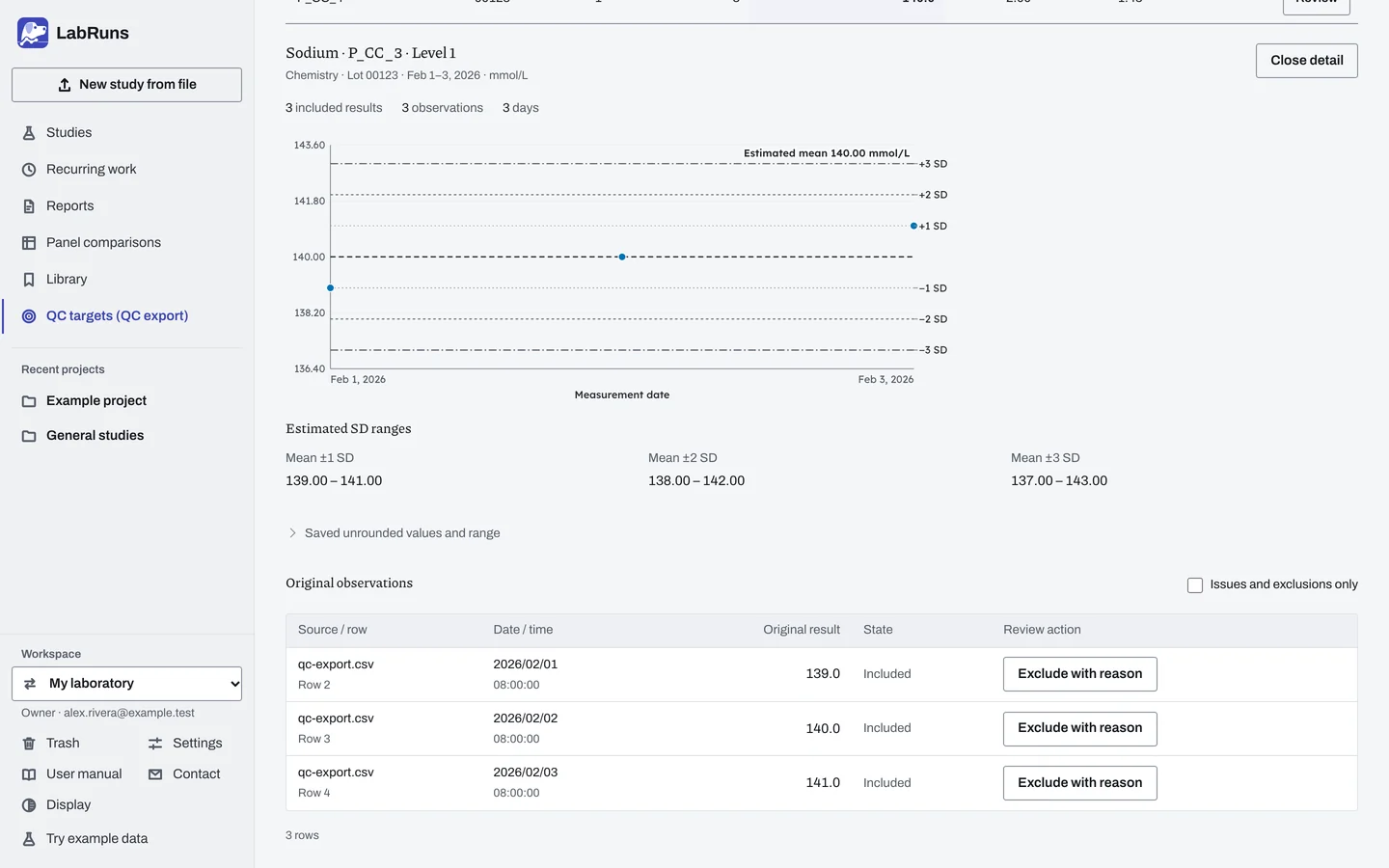Click the Studies flask icon
The image size is (1389, 868).
[x=29, y=133]
